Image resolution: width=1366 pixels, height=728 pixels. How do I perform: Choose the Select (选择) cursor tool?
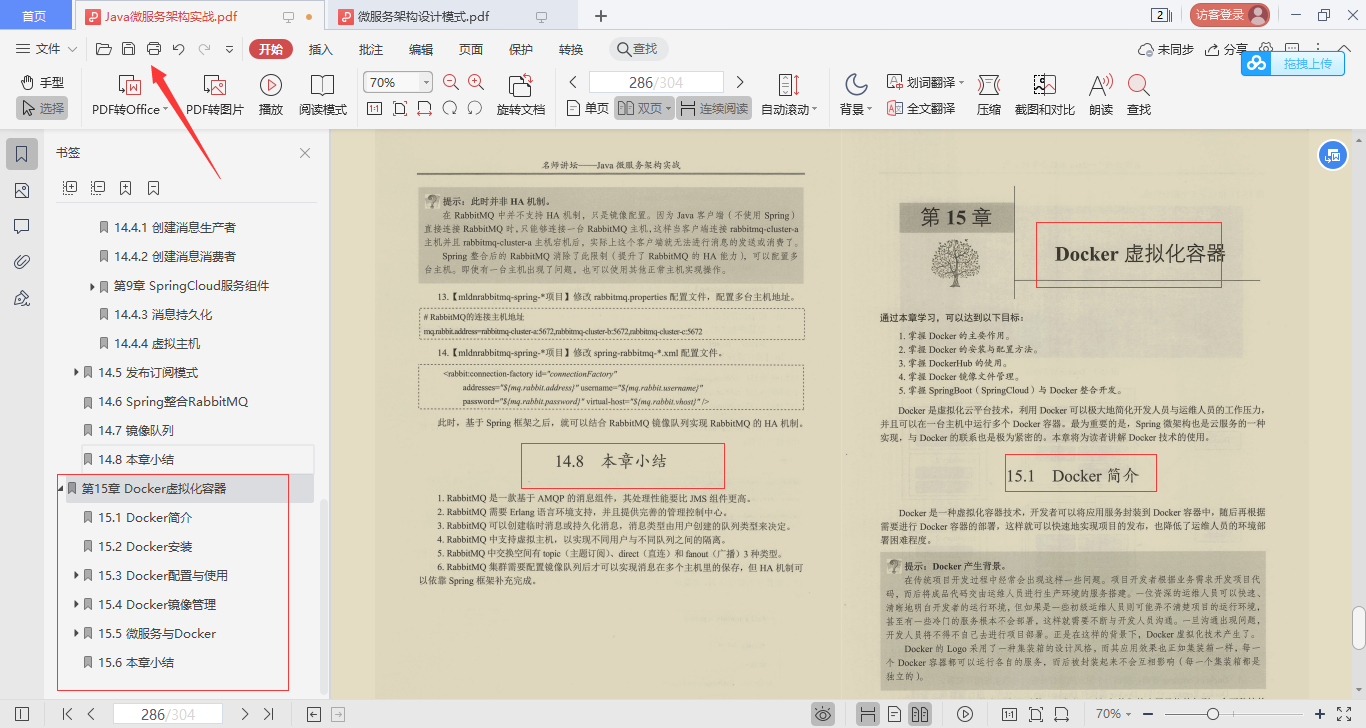[42, 108]
